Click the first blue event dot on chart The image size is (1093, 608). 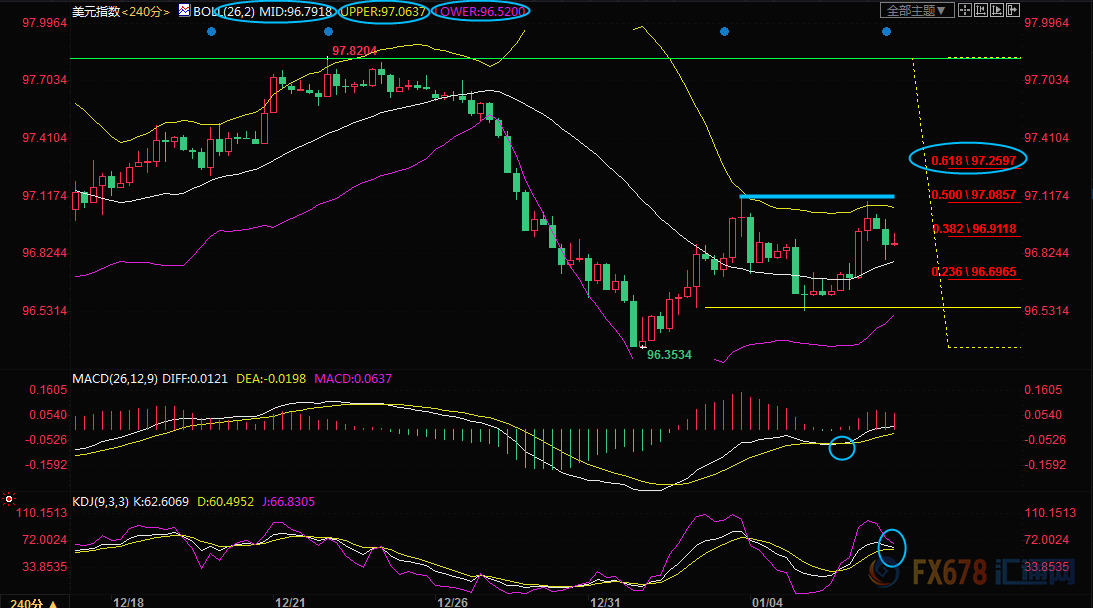coord(211,32)
